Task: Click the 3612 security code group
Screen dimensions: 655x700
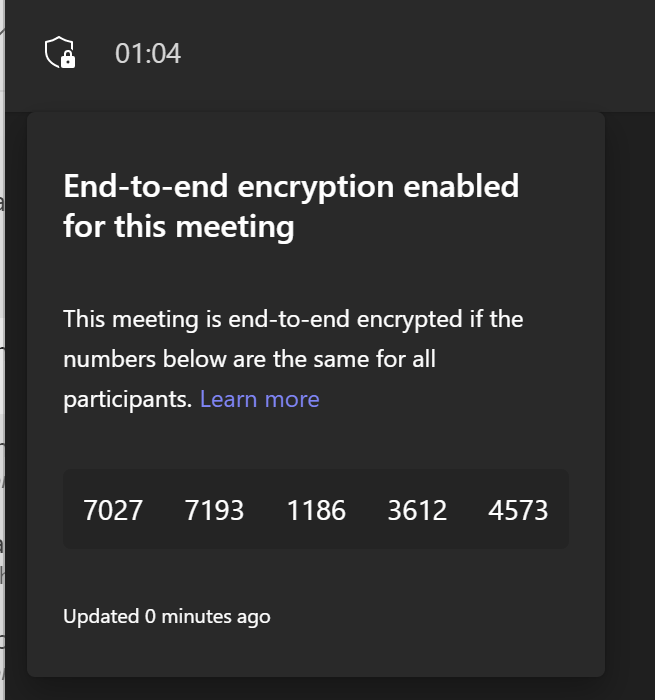Action: [x=417, y=510]
